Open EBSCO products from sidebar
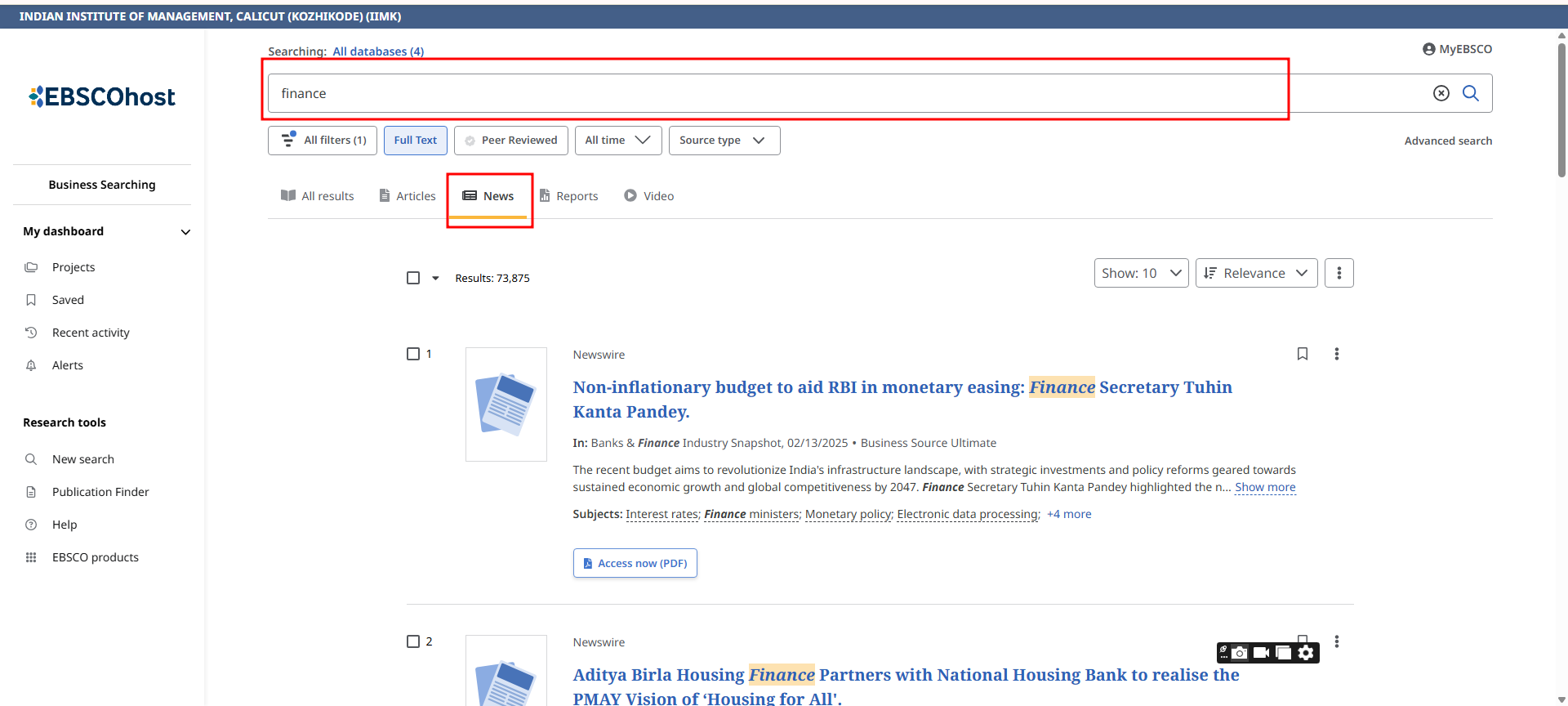Screen dimensions: 1568x706 95,557
